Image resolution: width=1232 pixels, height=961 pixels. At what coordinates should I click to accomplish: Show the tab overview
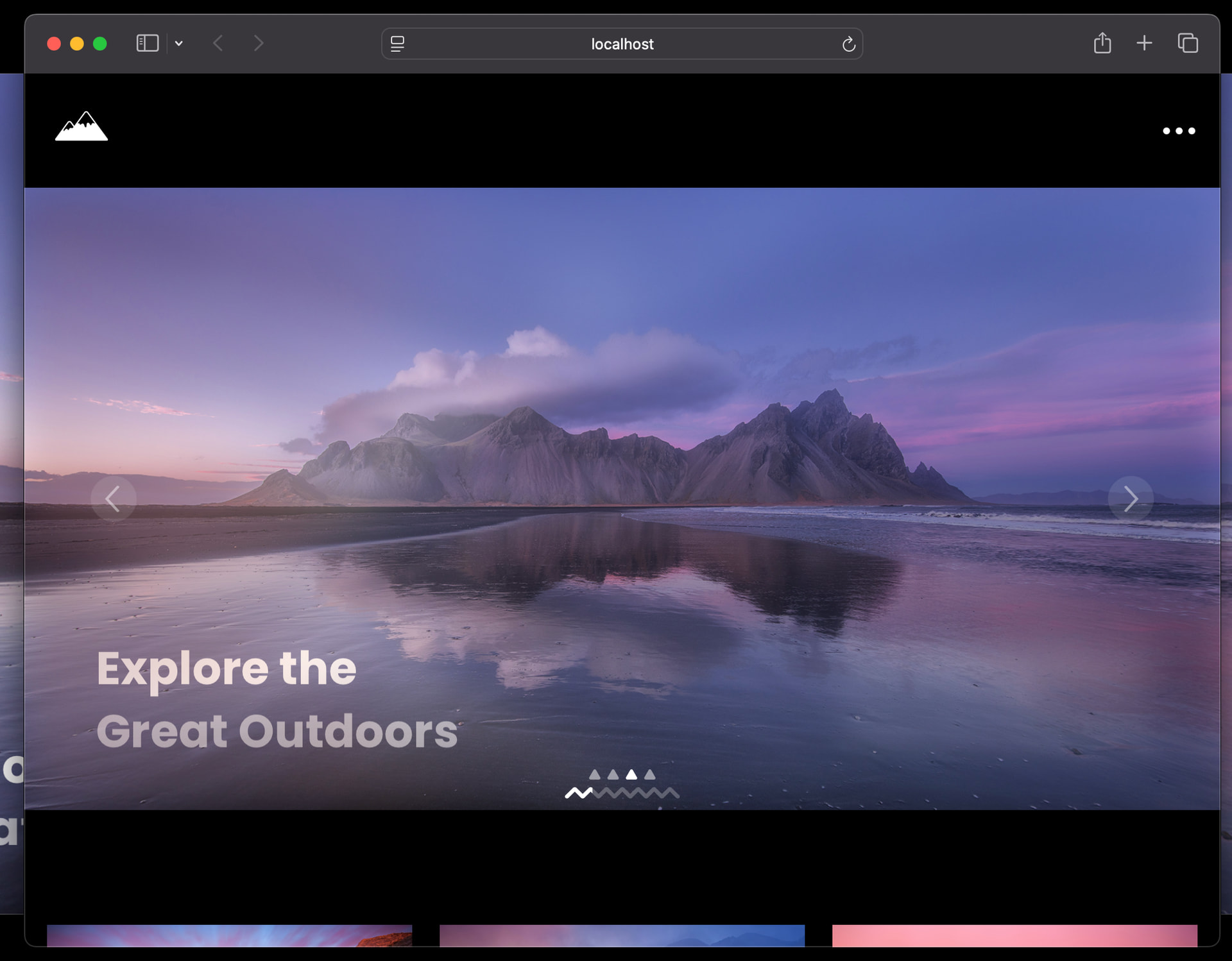click(1188, 44)
